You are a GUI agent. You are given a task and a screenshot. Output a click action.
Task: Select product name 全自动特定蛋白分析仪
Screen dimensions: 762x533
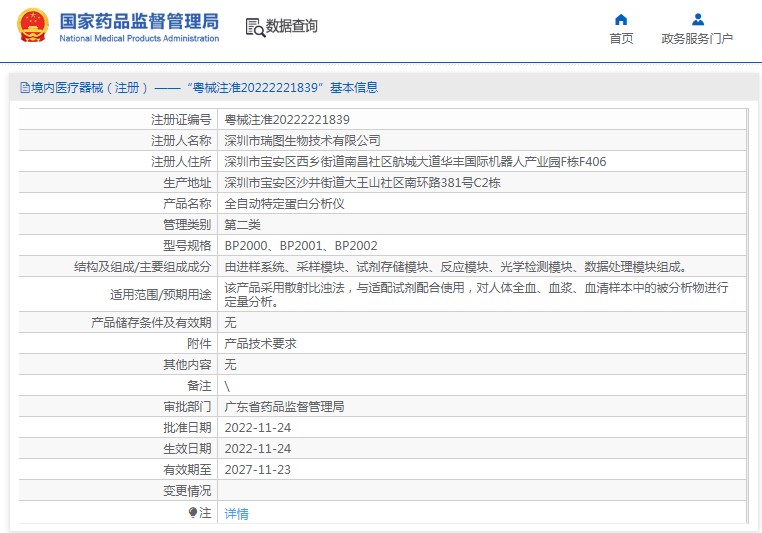click(x=284, y=204)
